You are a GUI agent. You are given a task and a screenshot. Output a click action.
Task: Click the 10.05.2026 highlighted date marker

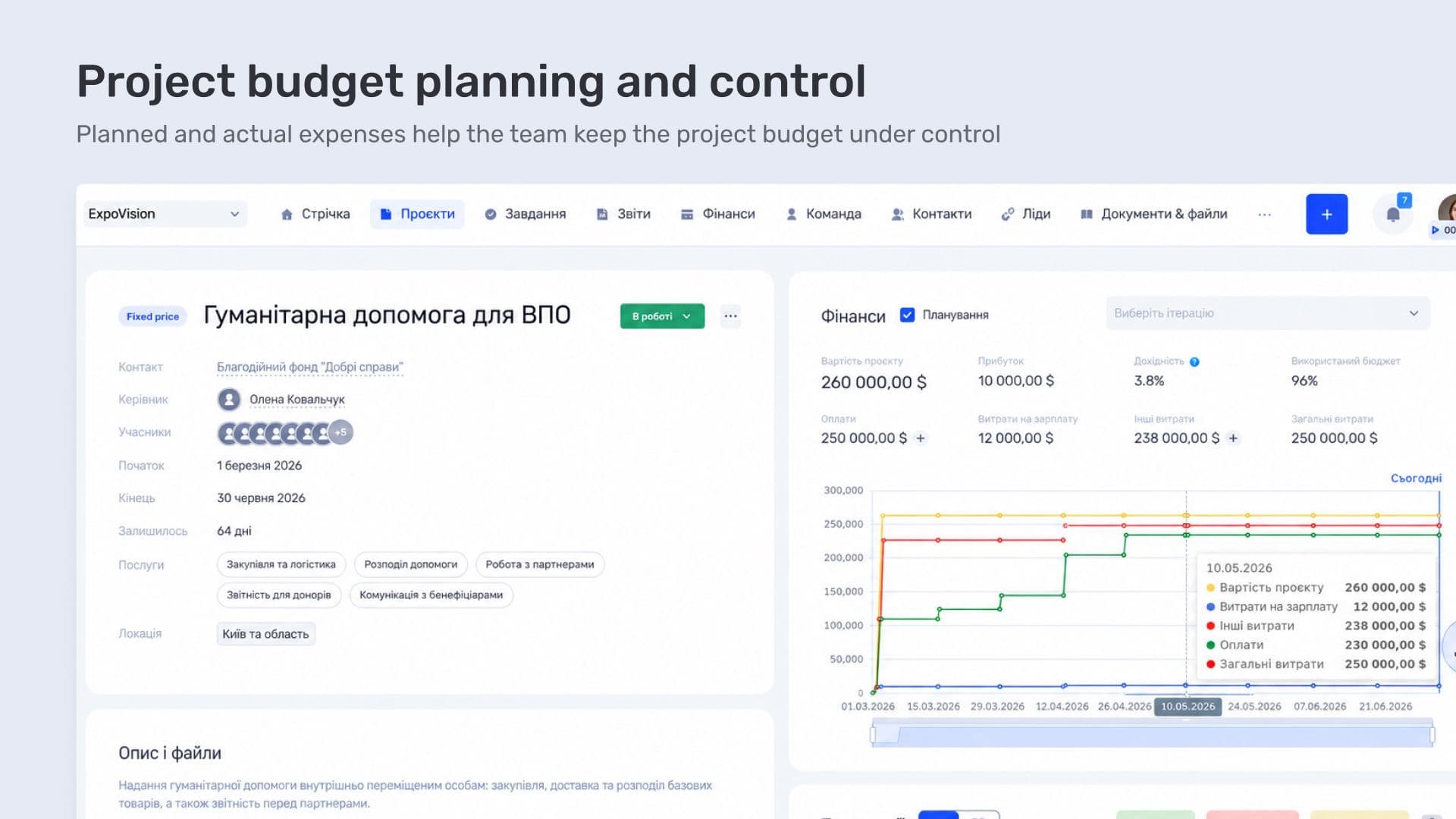[1188, 706]
